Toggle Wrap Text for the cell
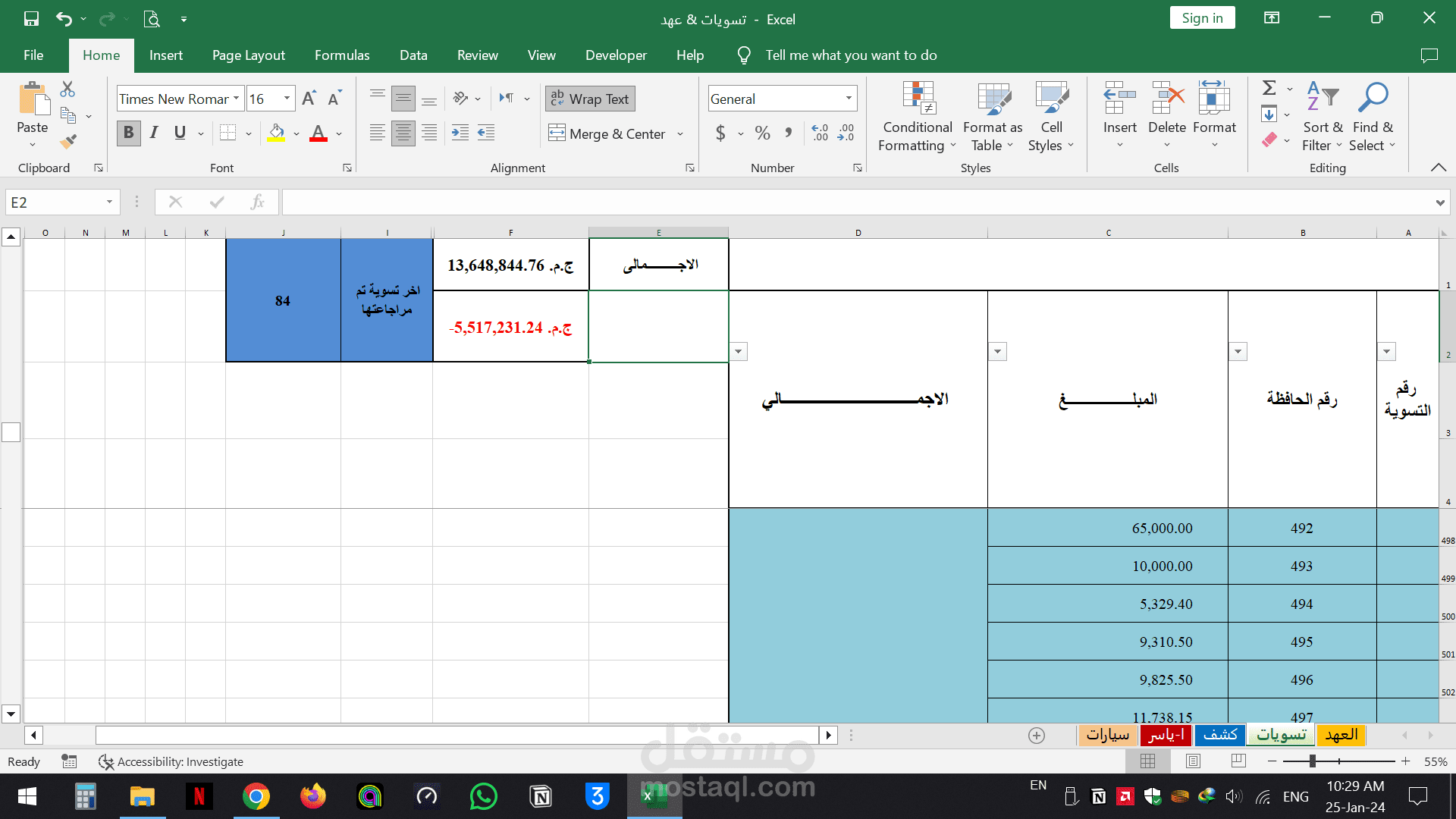Image resolution: width=1456 pixels, height=819 pixels. tap(590, 99)
